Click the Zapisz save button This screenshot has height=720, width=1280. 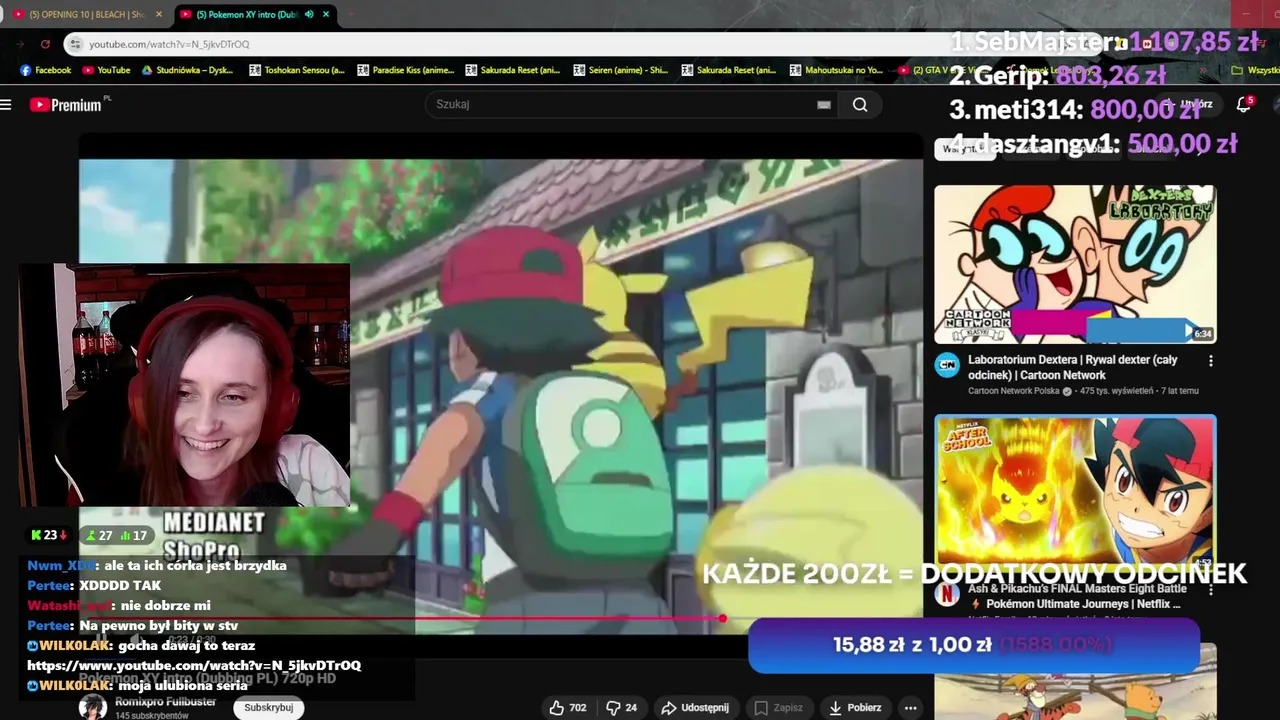click(778, 707)
